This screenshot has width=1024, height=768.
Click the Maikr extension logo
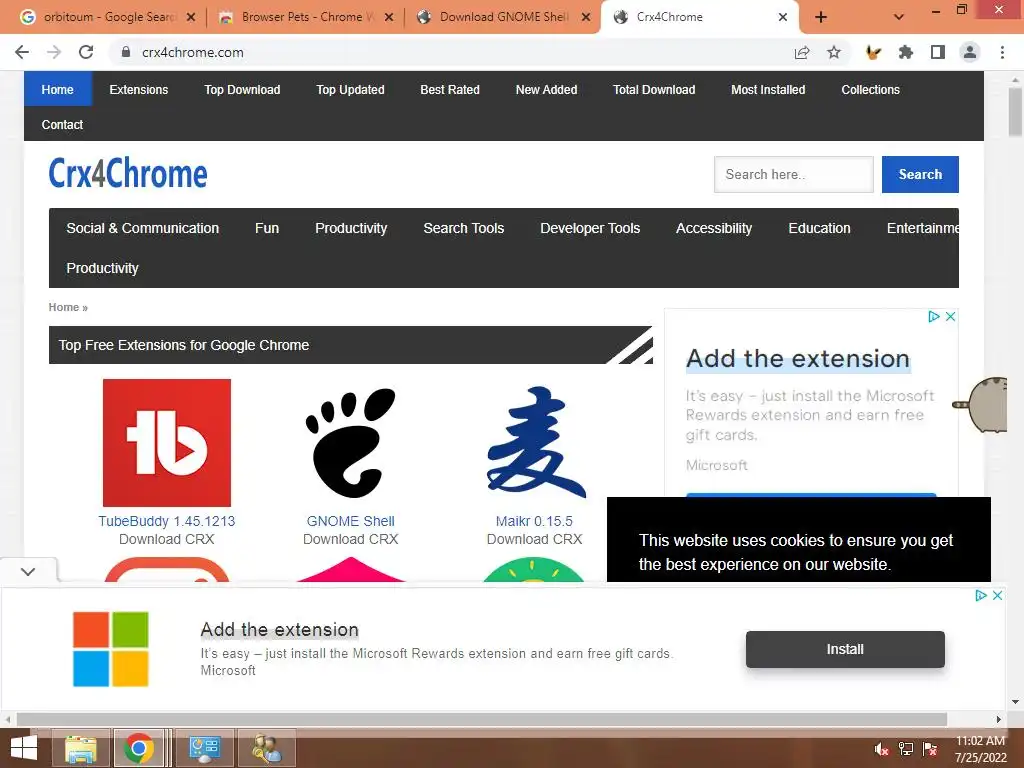coord(536,441)
